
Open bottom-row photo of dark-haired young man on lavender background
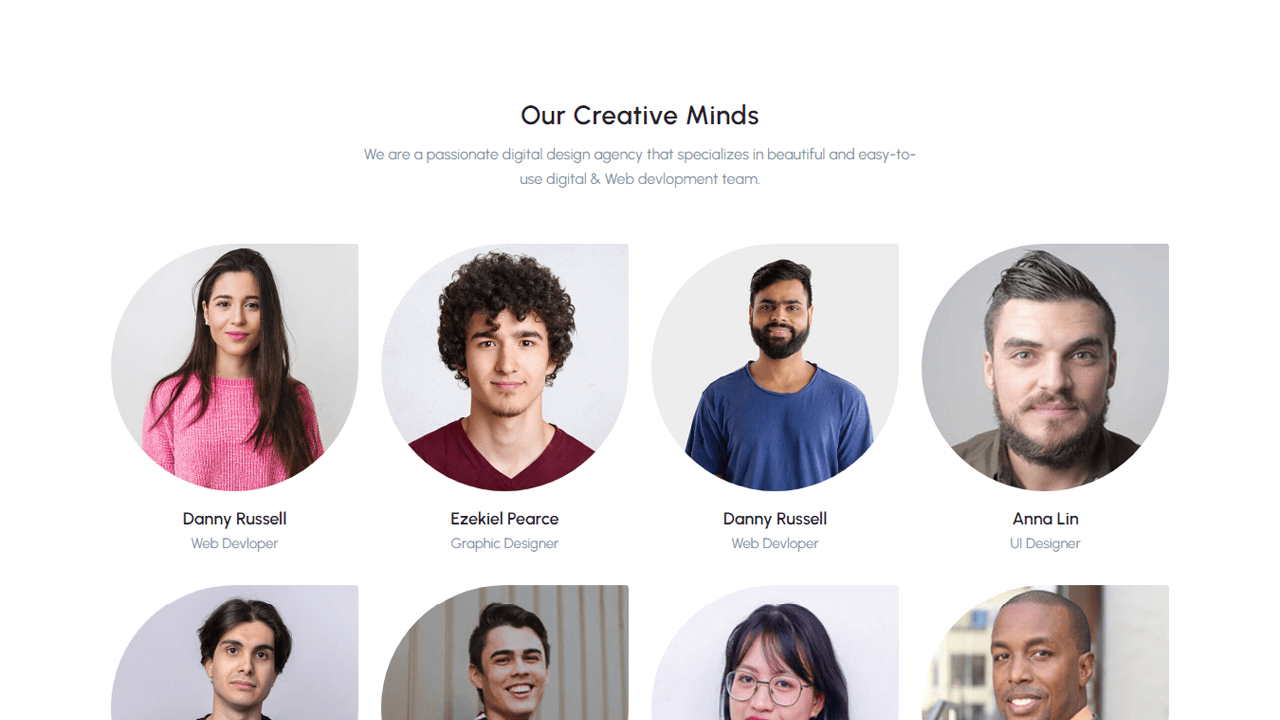235,652
